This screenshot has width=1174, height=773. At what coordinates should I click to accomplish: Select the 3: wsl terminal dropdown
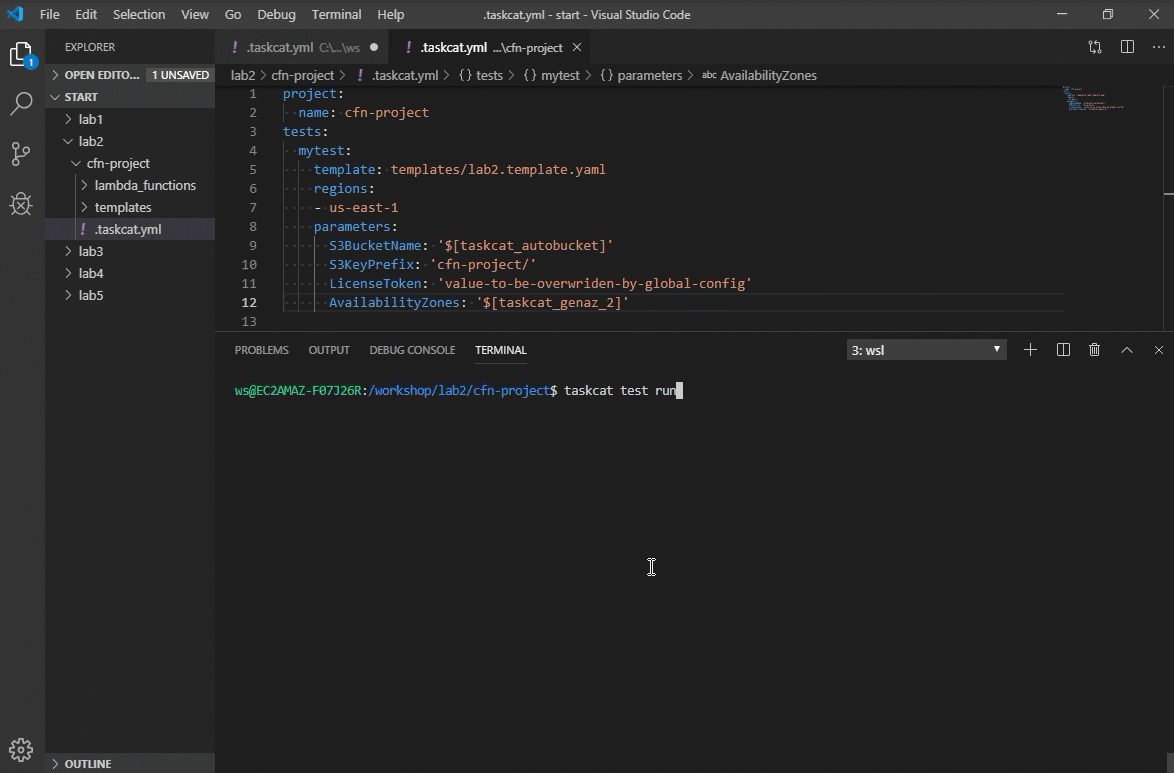pos(926,350)
